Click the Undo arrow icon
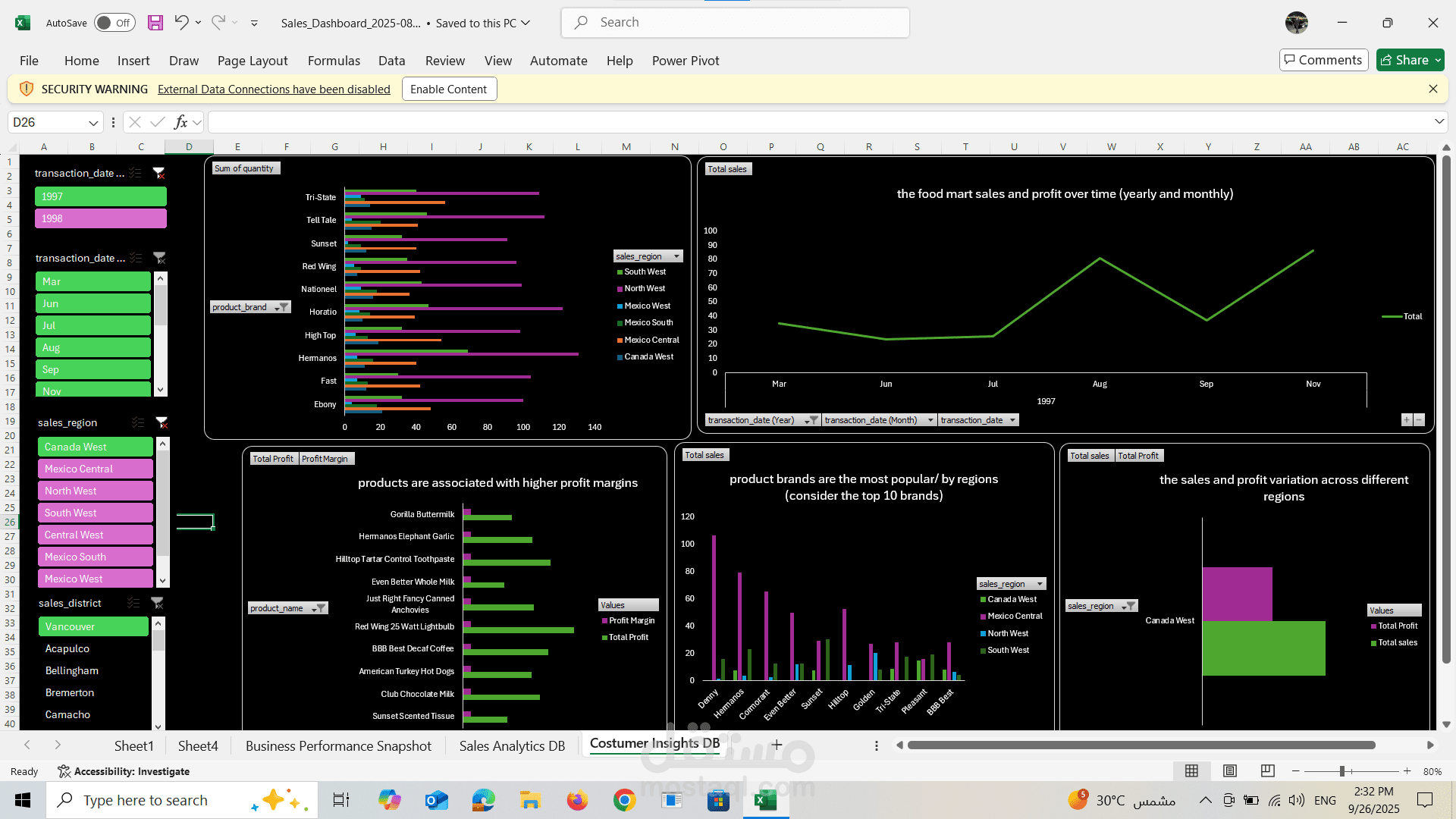 coord(181,22)
